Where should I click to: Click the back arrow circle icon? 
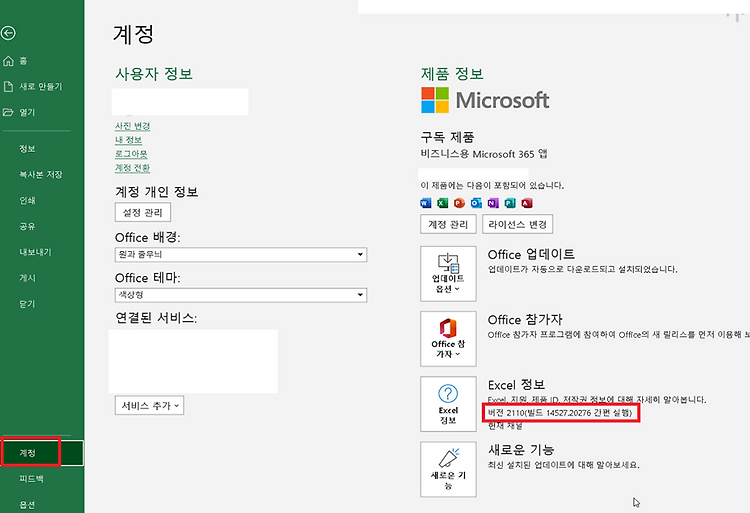coord(8,33)
